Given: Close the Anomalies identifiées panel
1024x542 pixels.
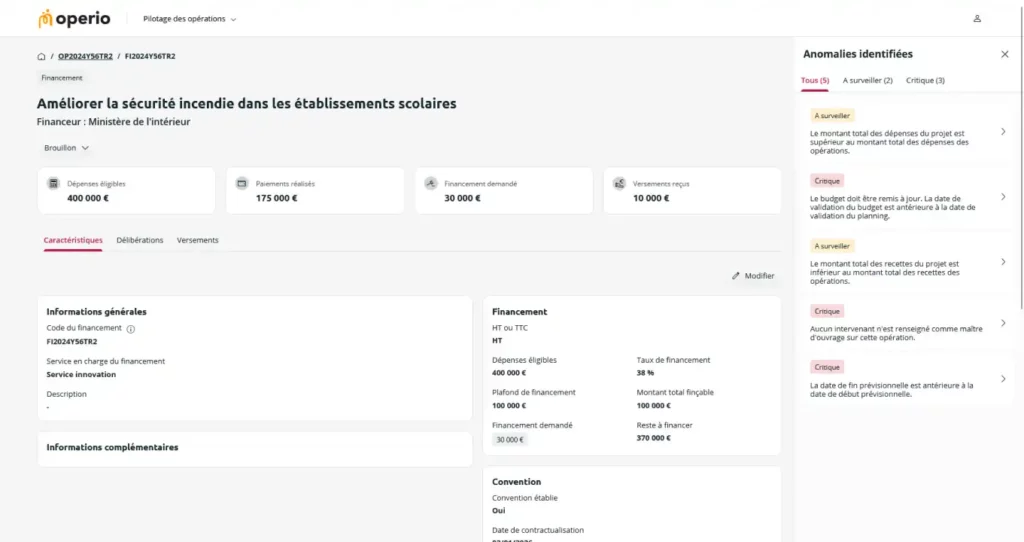Looking at the screenshot, I should coord(1004,54).
